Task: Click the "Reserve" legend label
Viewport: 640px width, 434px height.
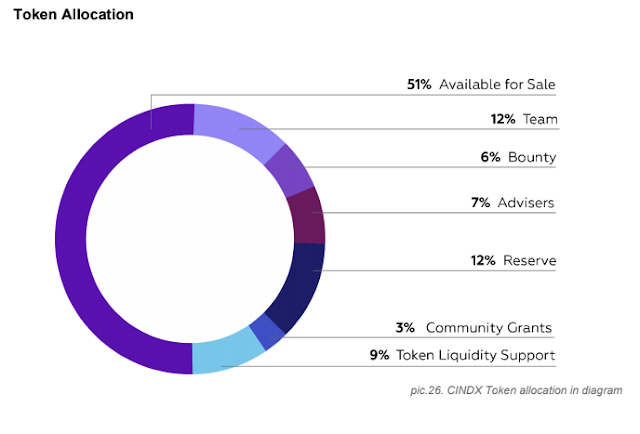Action: pos(529,261)
